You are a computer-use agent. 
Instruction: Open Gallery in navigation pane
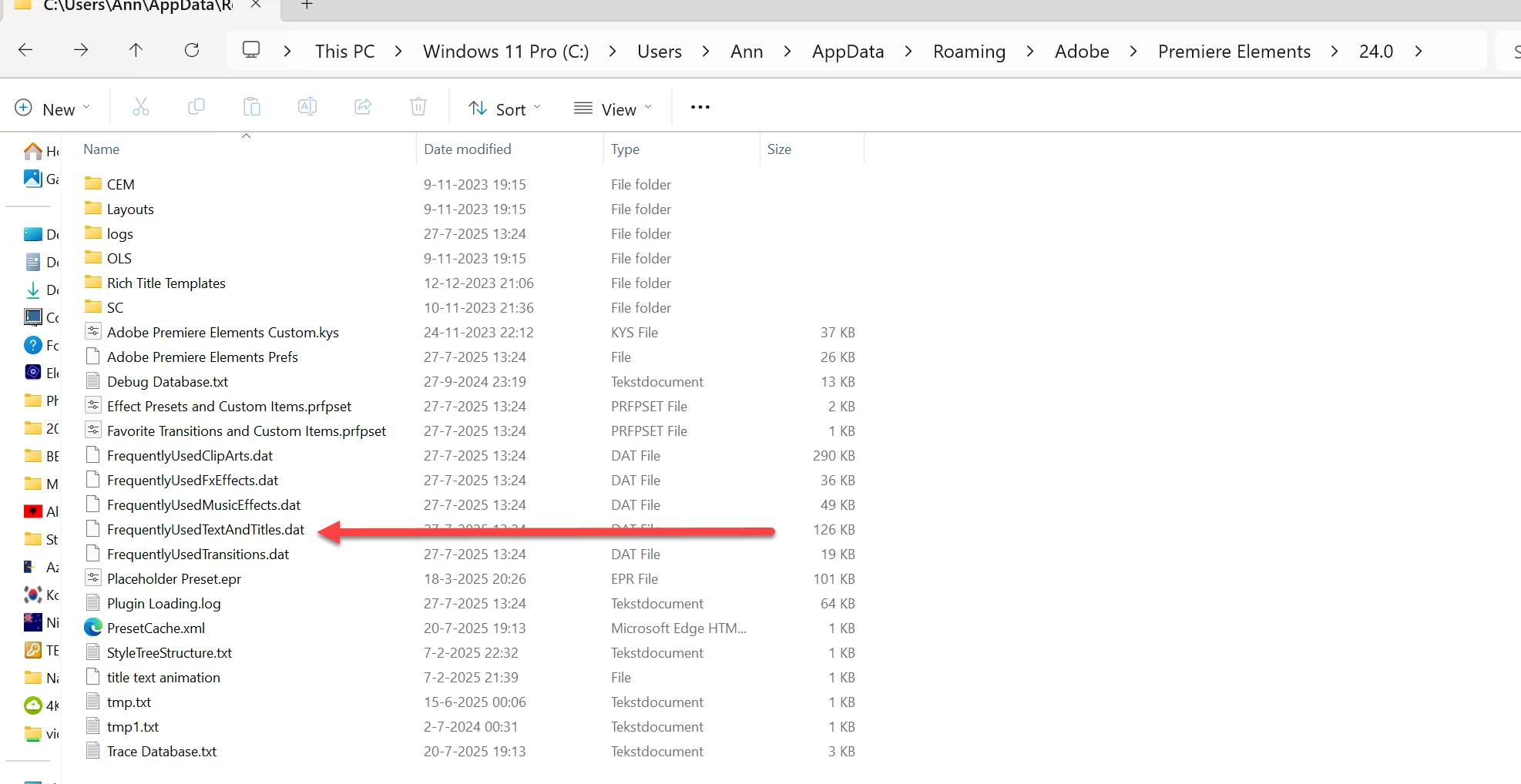[42, 179]
